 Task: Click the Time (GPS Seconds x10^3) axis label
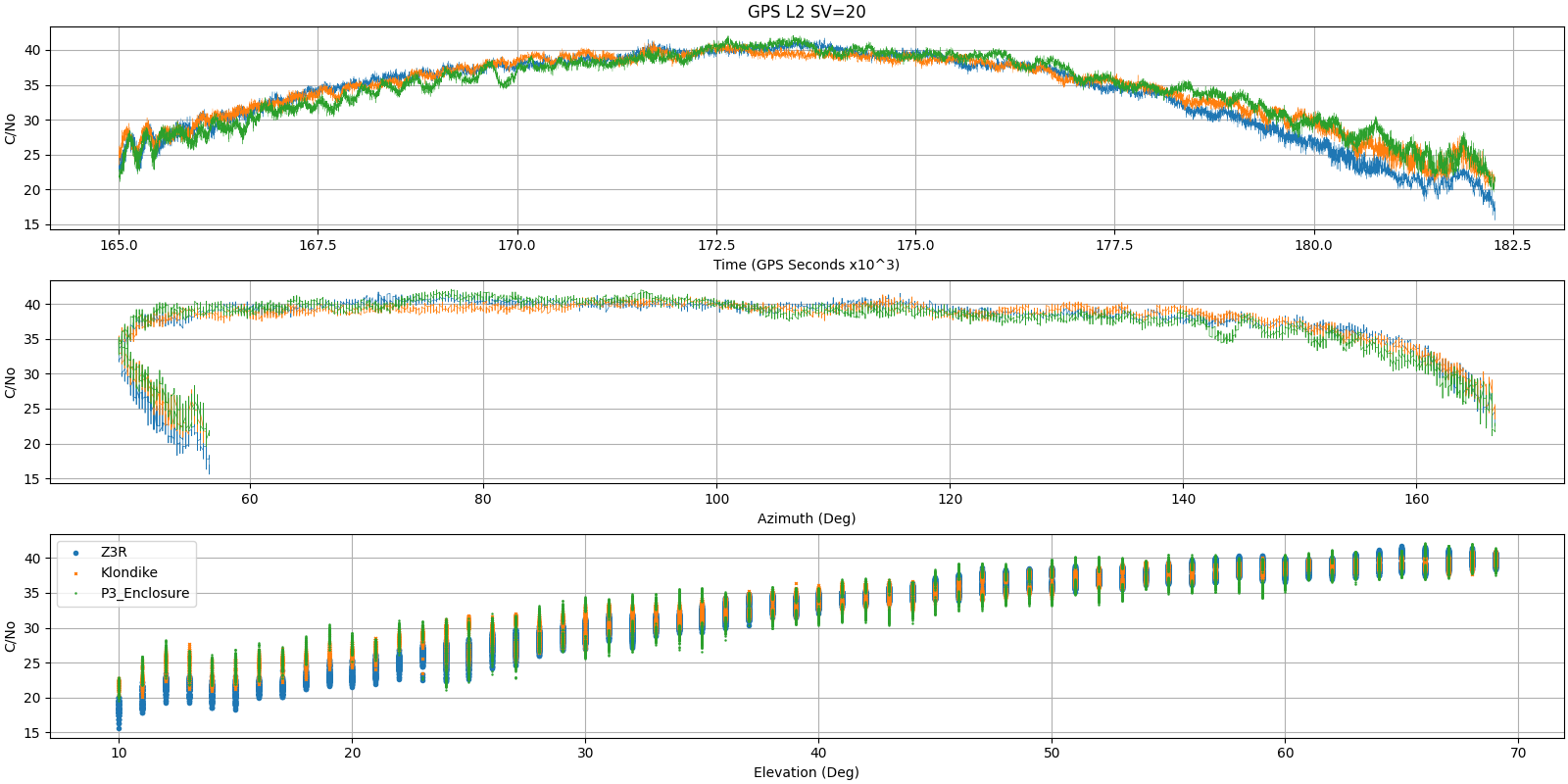pos(807,265)
